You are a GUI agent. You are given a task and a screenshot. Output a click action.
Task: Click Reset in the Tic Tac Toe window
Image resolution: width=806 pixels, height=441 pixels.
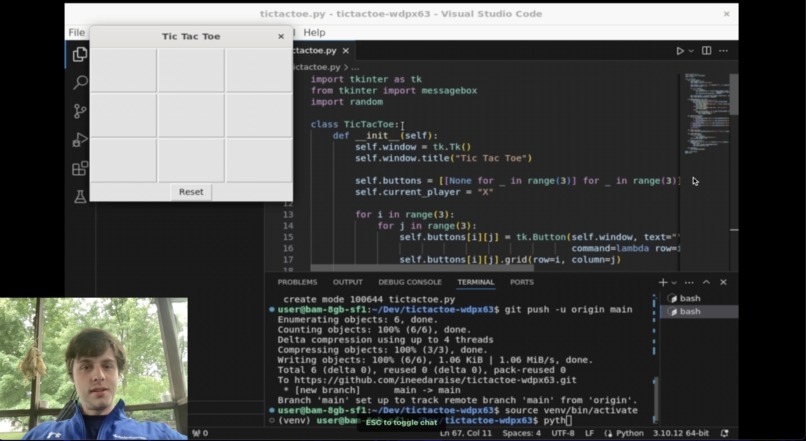(x=191, y=192)
